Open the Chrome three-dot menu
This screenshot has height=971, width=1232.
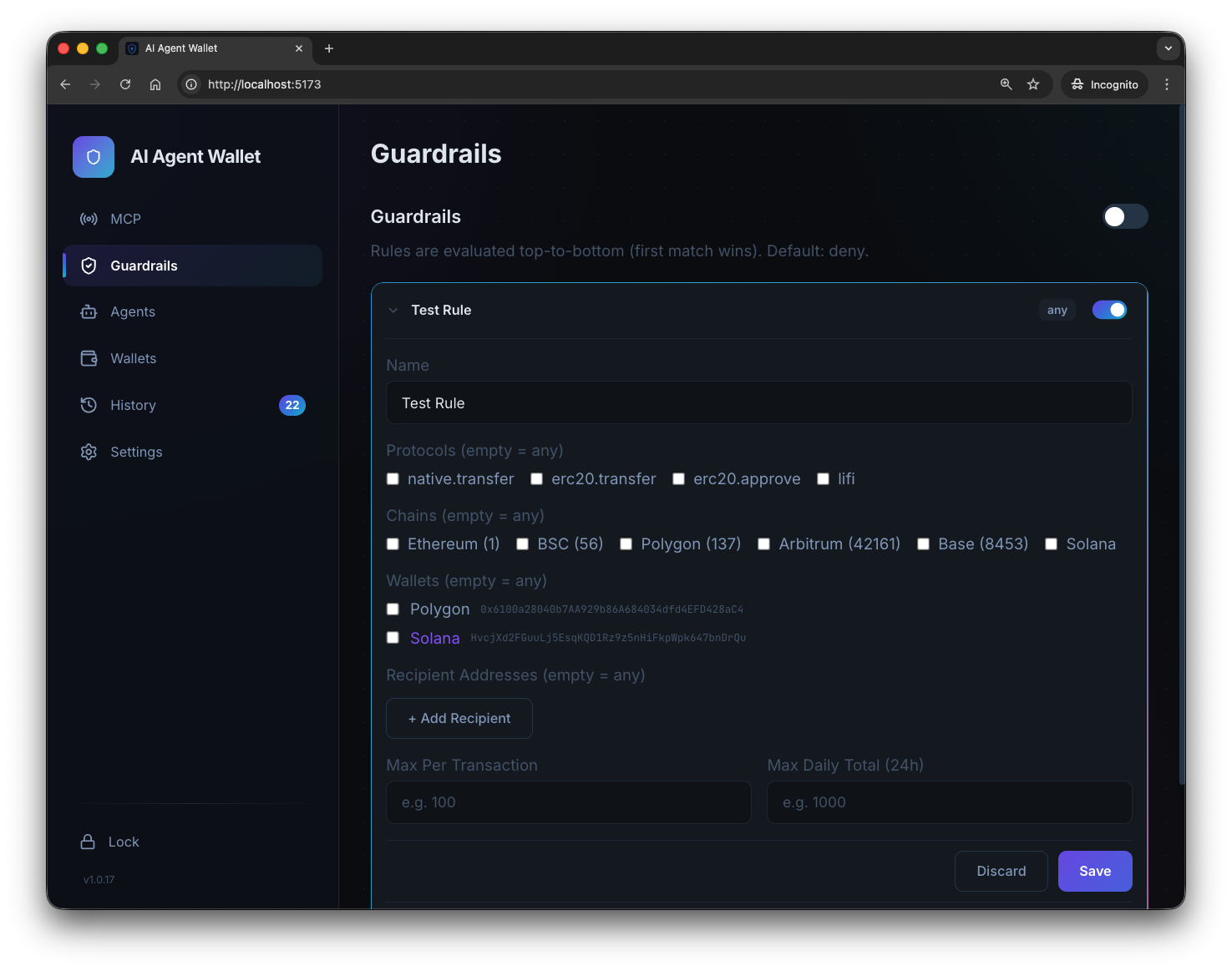tap(1167, 84)
